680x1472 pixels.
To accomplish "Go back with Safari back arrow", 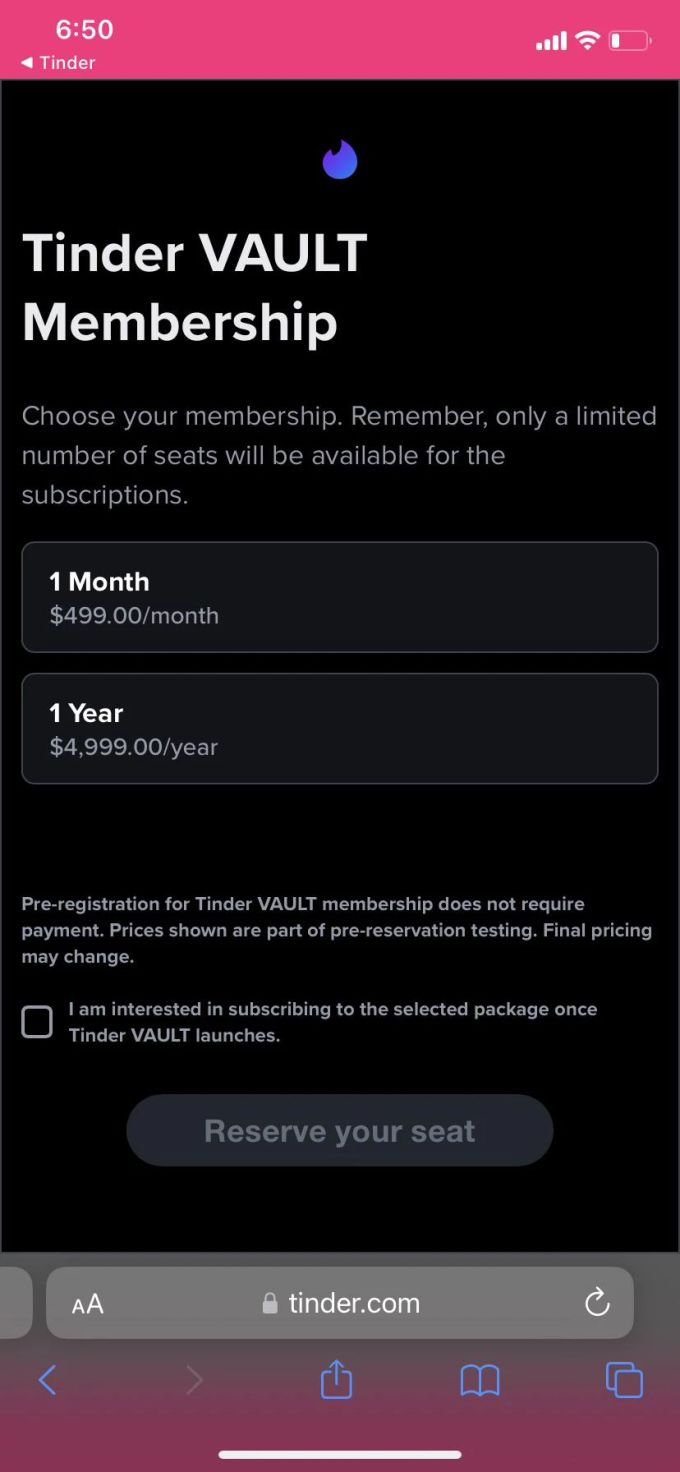I will tap(47, 1381).
